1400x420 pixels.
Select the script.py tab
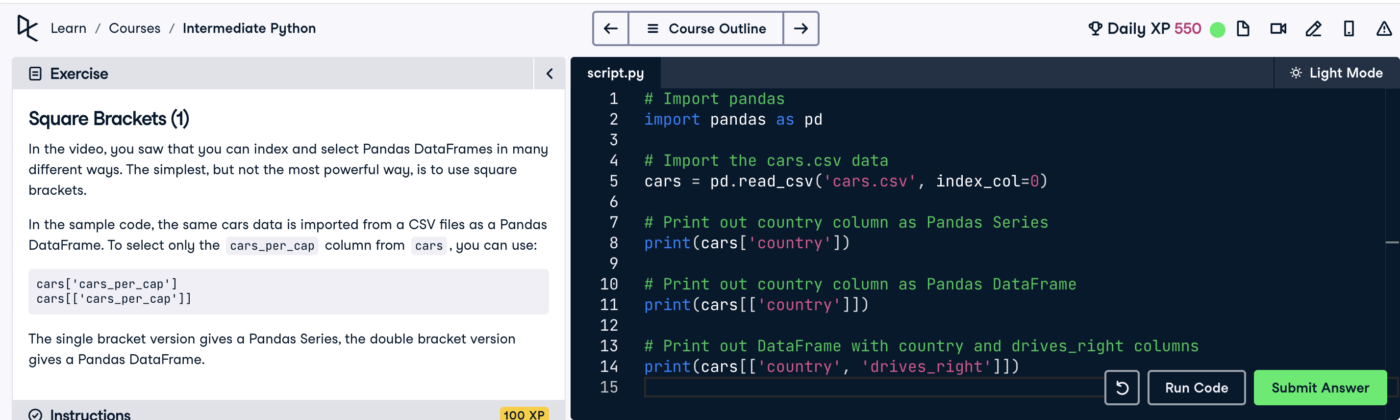[x=615, y=73]
